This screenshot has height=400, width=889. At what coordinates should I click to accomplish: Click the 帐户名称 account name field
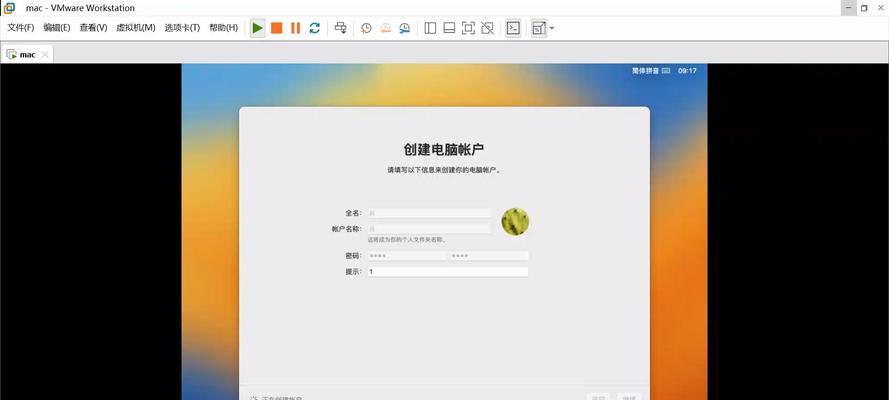[429, 228]
